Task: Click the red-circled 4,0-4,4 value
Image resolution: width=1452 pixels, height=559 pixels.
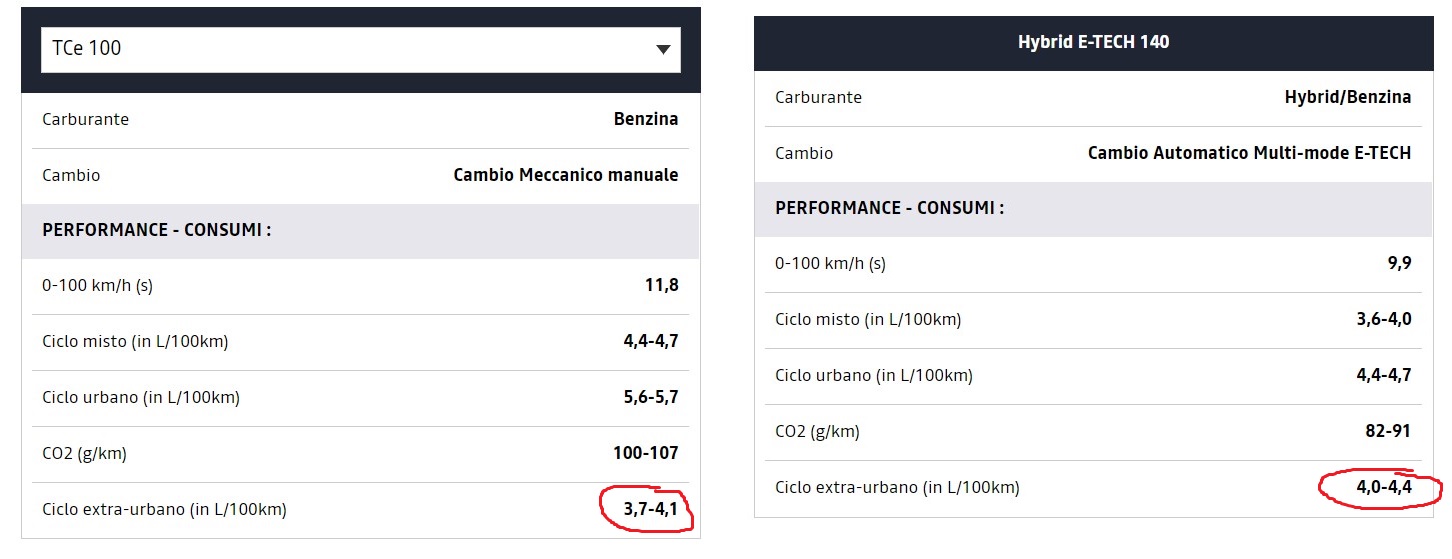Action: tap(1383, 487)
